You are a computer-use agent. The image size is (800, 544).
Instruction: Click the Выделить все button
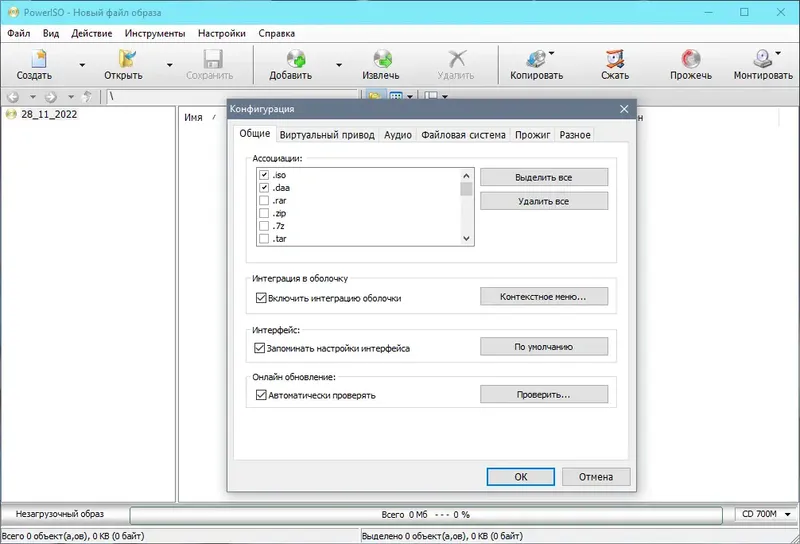(544, 177)
